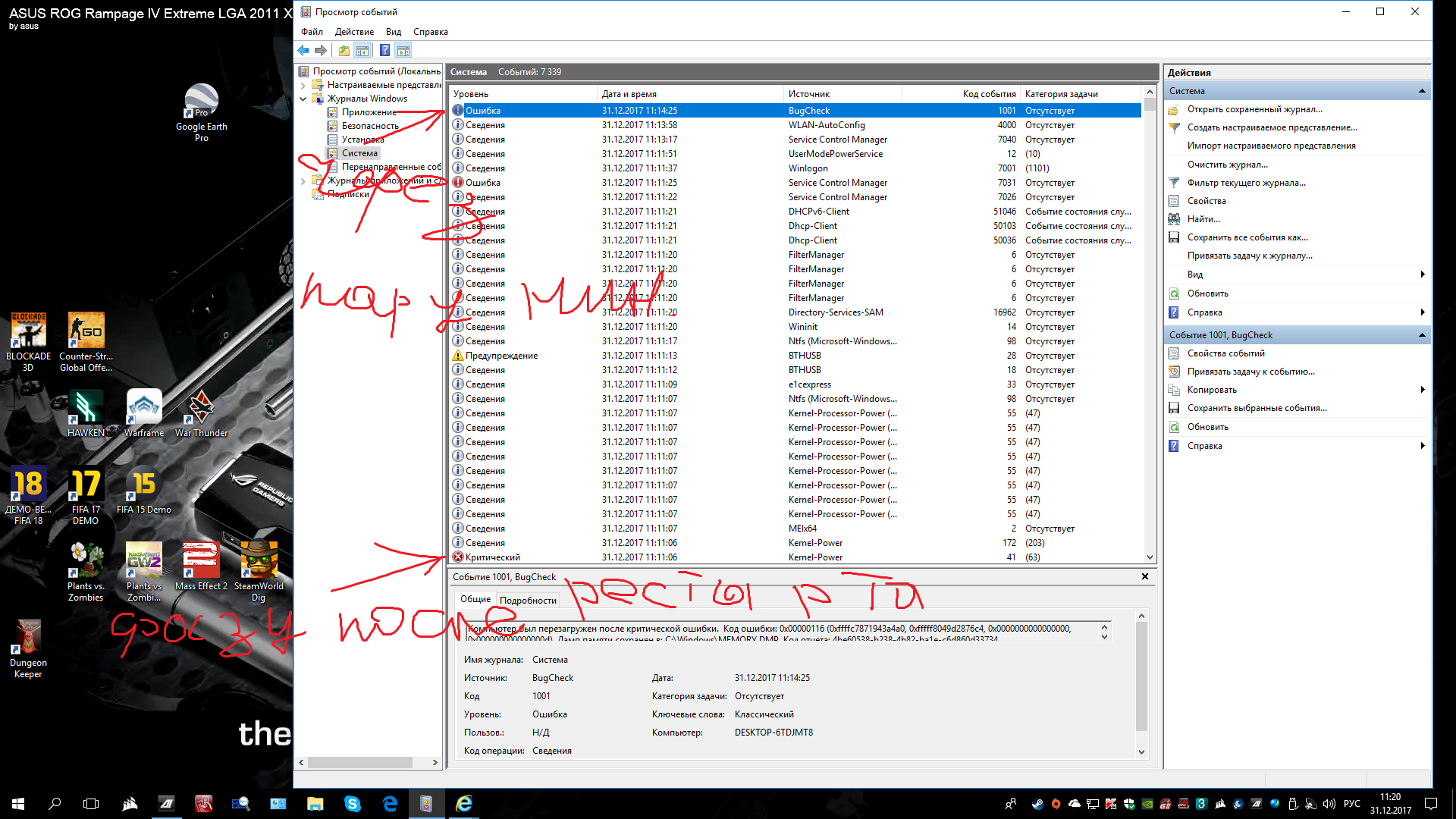Image resolution: width=1456 pixels, height=819 pixels.
Task: Close the event preview pane with X
Action: click(1144, 576)
